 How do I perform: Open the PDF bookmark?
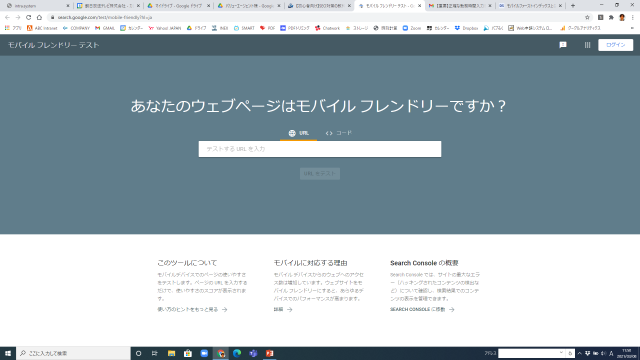(x=267, y=28)
